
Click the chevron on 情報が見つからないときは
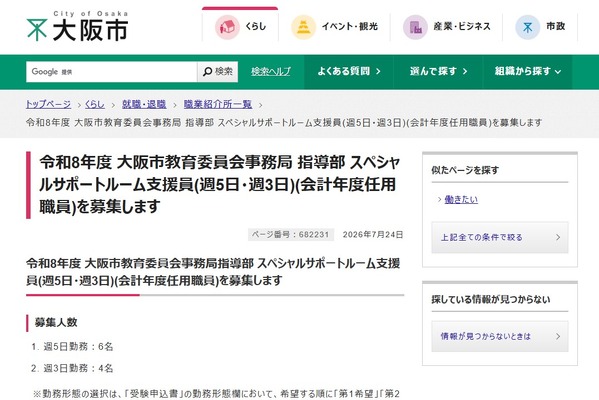pyautogui.click(x=558, y=336)
